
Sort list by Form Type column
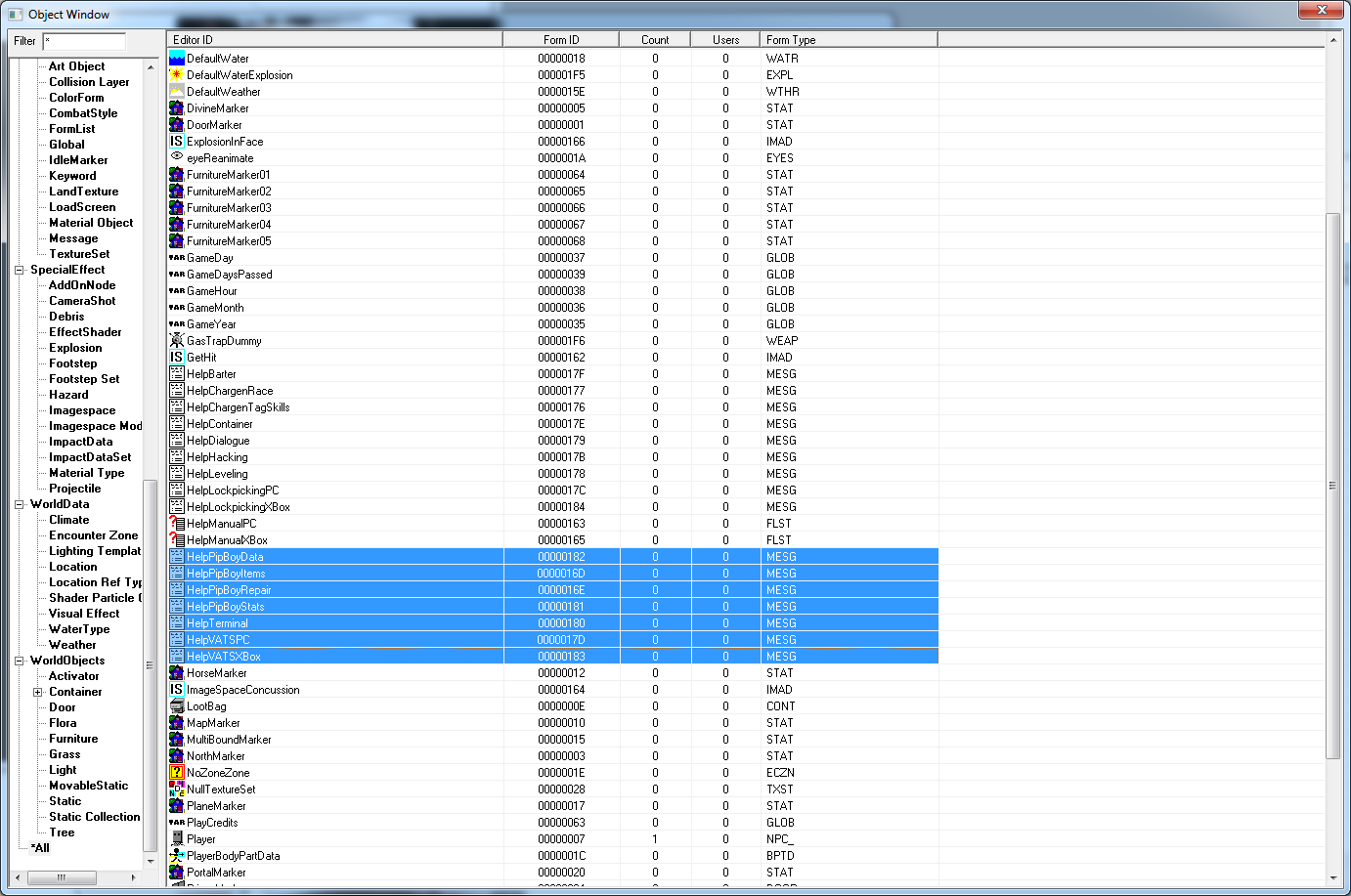tap(849, 40)
